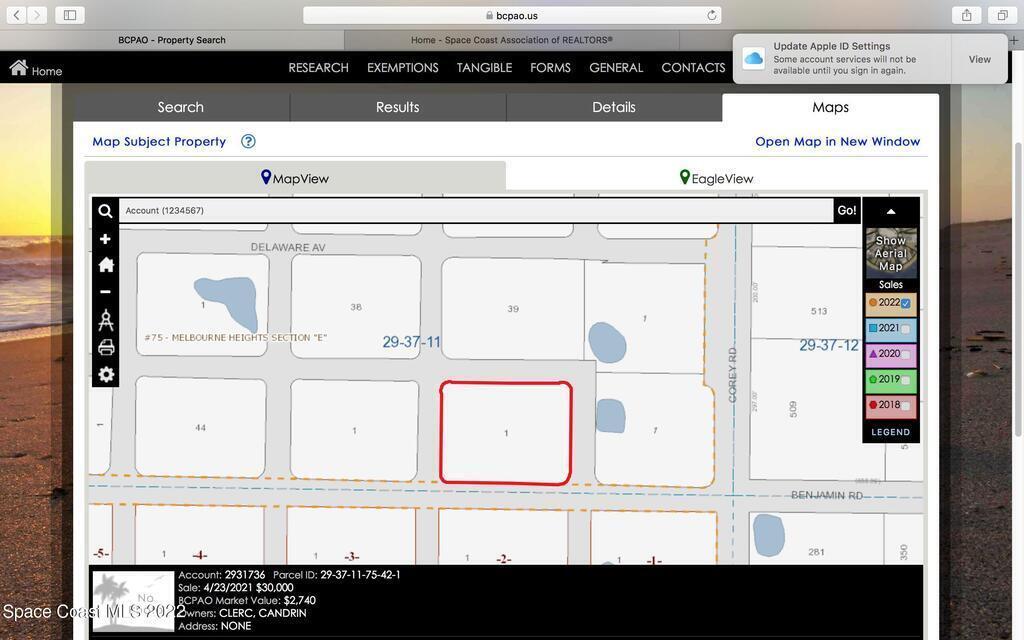The height and width of the screenshot is (640, 1024).
Task: Enable the 2019 sales checkbox
Action: click(906, 381)
